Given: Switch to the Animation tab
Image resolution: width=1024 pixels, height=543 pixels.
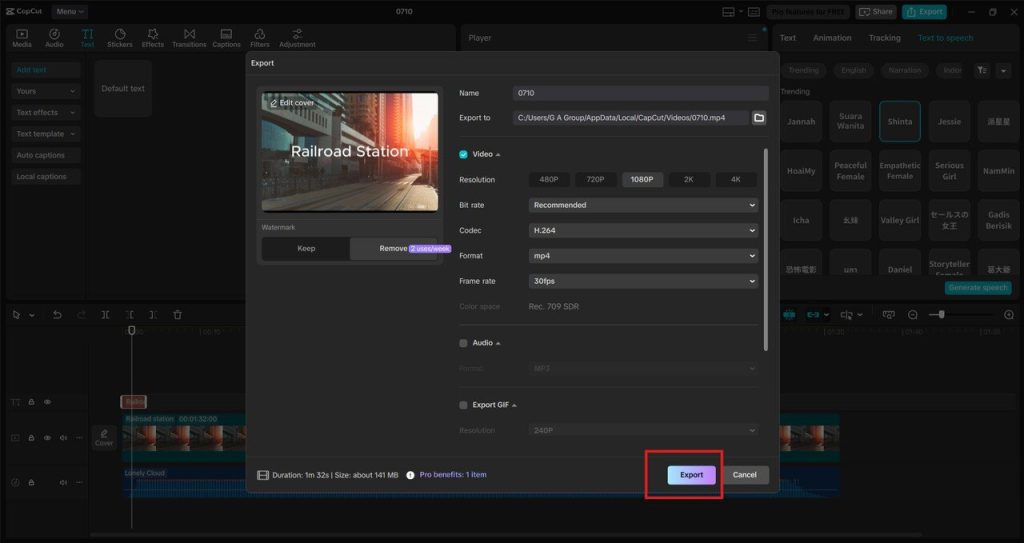Looking at the screenshot, I should pyautogui.click(x=832, y=38).
